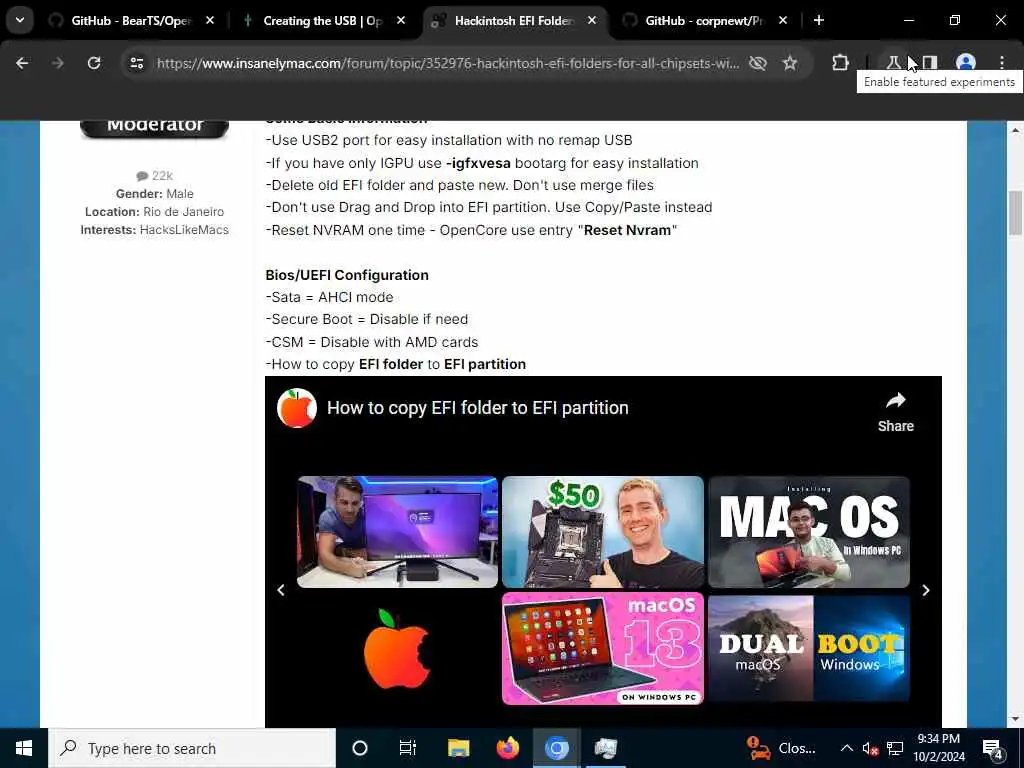The height and width of the screenshot is (768, 1024).
Task: Expand hidden system tray icons
Action: coord(846,748)
